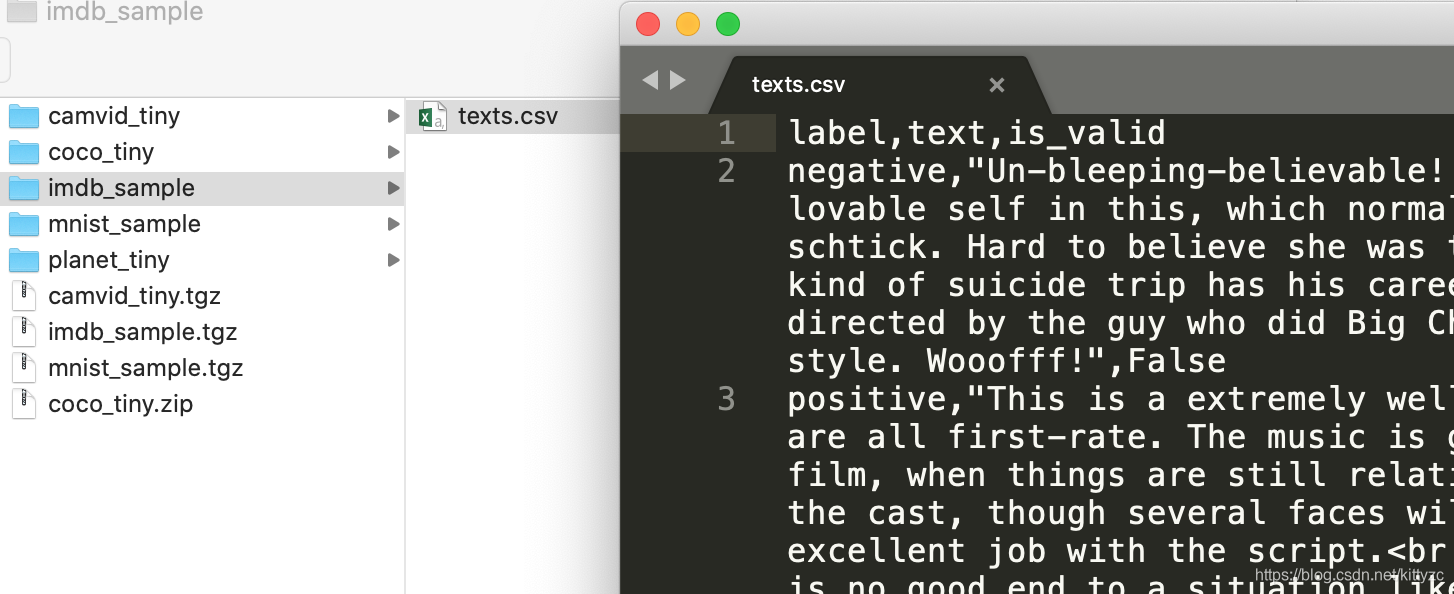
Task: Place cursor in header line label,text,is_valid
Action: pos(977,133)
